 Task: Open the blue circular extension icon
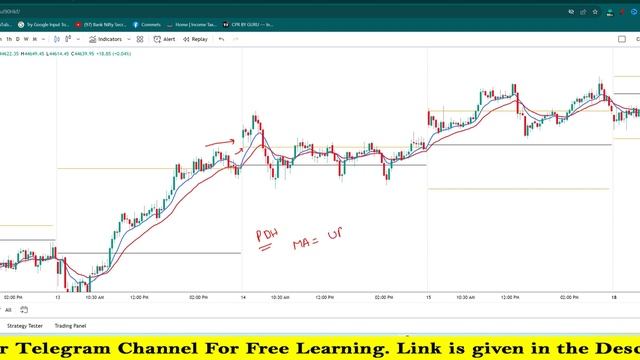point(634,12)
